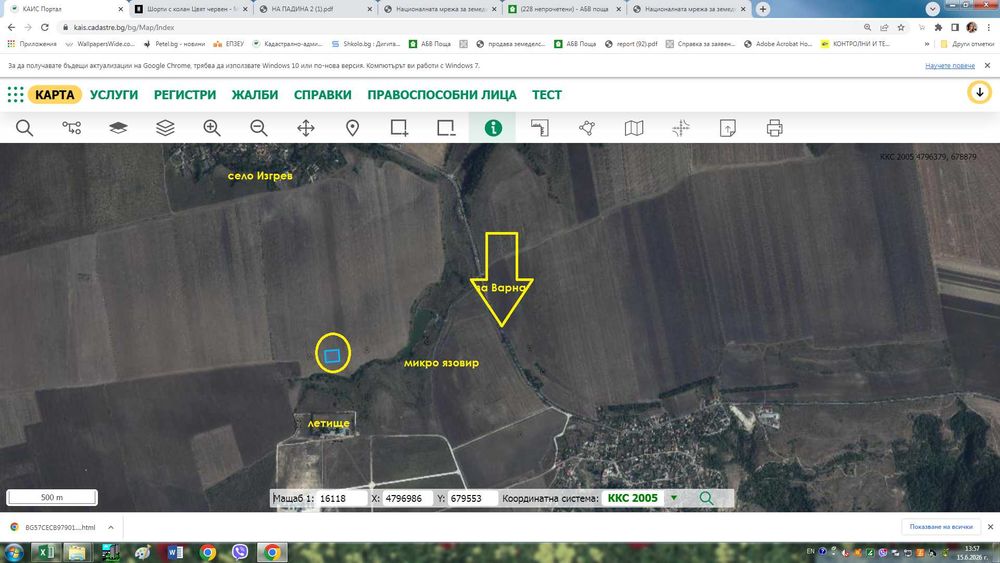Screen dimensions: 1000x563
Task: Open Word from the Windows taskbar
Action: click(175, 552)
